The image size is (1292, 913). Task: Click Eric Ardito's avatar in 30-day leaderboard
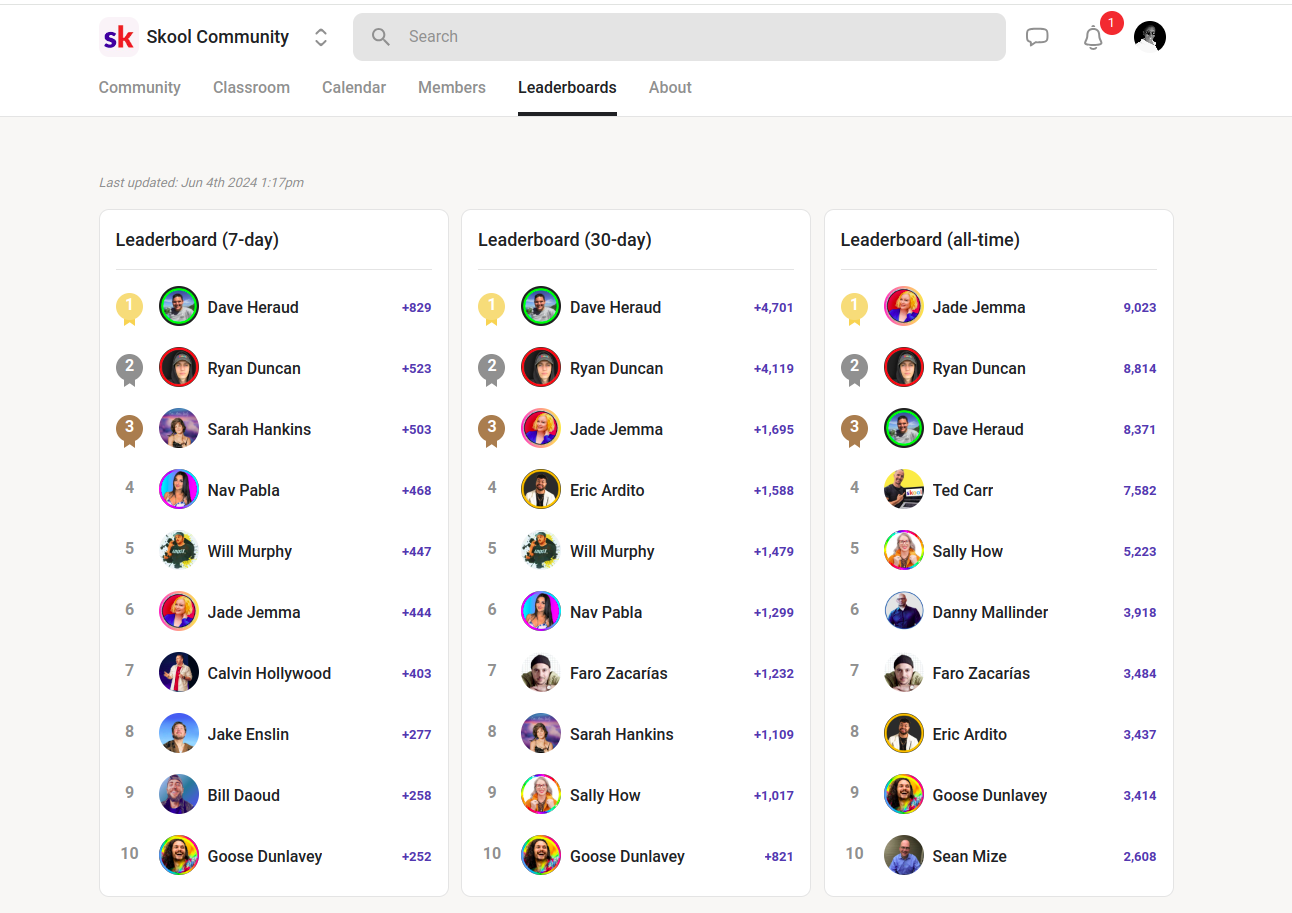pyautogui.click(x=541, y=490)
